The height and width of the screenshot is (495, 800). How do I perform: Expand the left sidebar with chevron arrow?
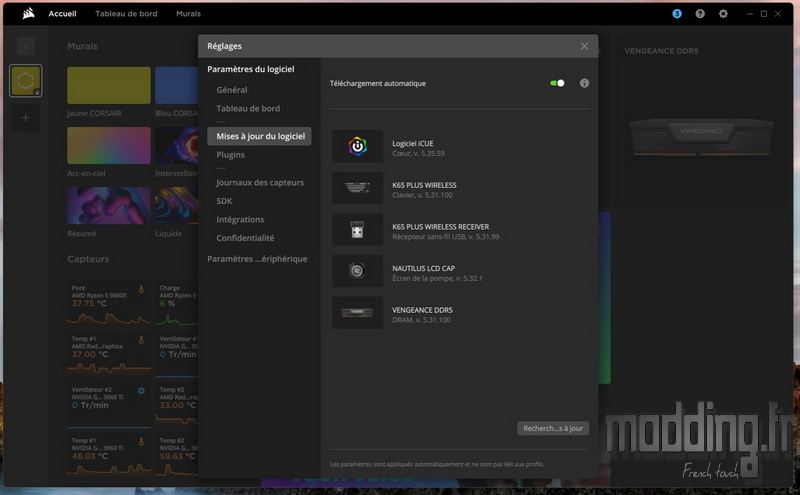coord(26,46)
